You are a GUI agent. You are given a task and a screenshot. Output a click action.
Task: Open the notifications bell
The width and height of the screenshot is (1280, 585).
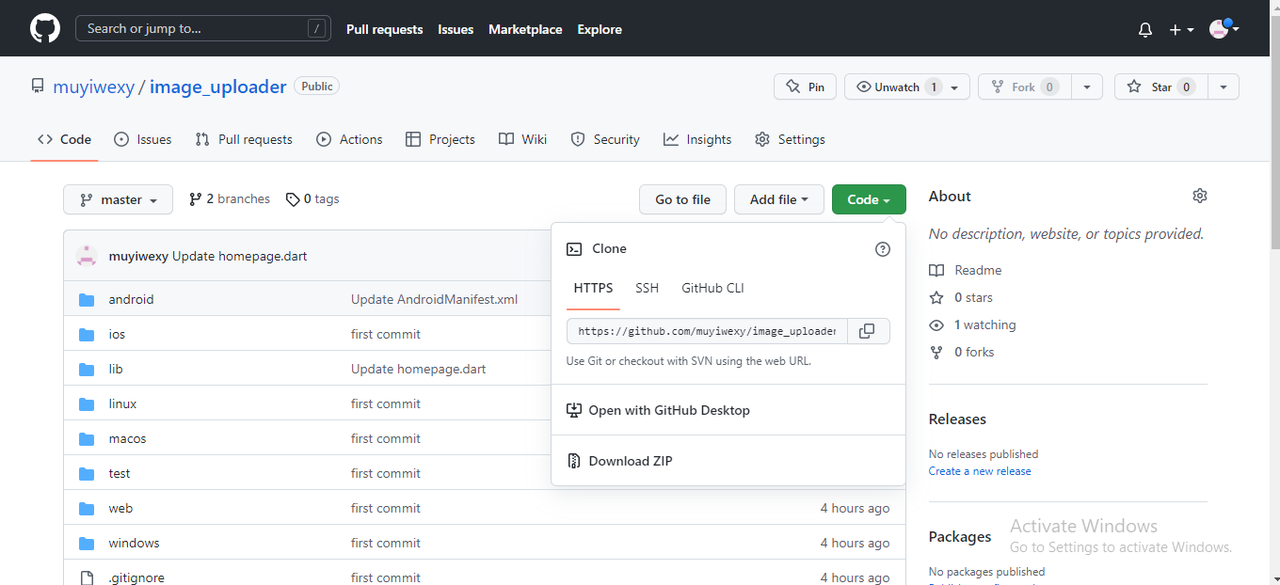tap(1145, 30)
